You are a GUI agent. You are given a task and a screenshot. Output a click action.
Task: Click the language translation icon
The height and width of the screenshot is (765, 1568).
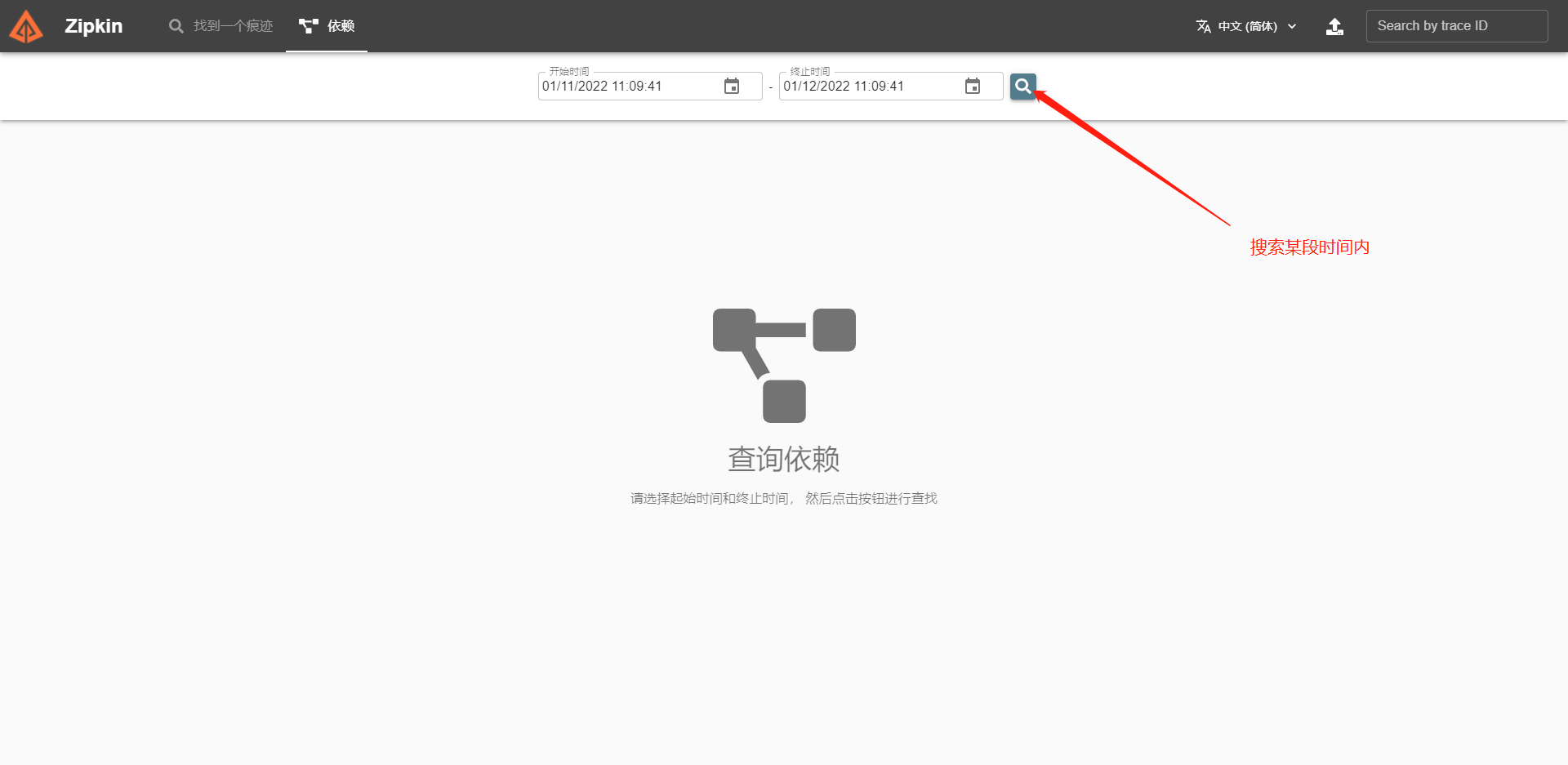1203,25
